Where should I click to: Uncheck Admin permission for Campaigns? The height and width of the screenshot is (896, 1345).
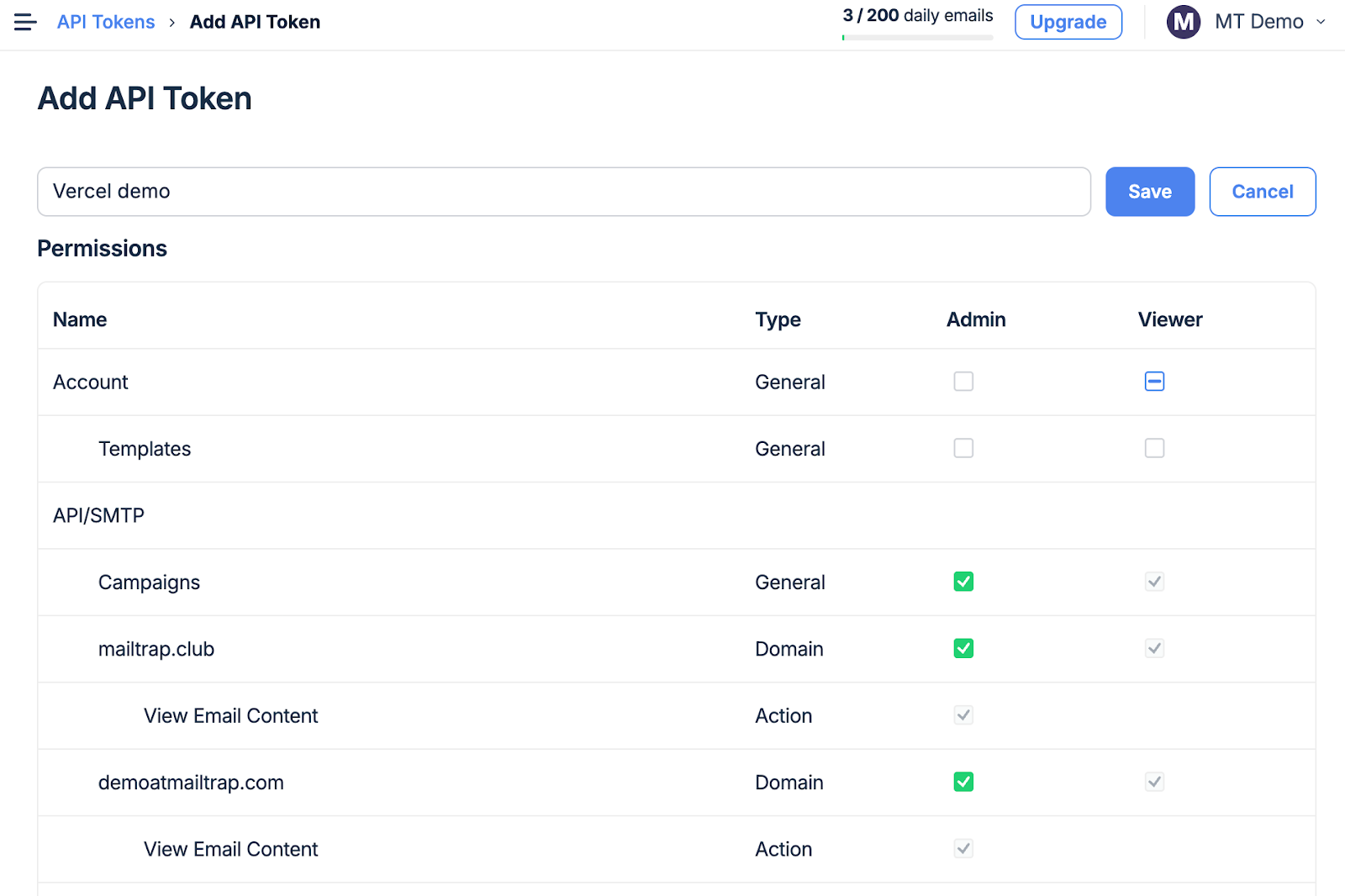click(963, 582)
